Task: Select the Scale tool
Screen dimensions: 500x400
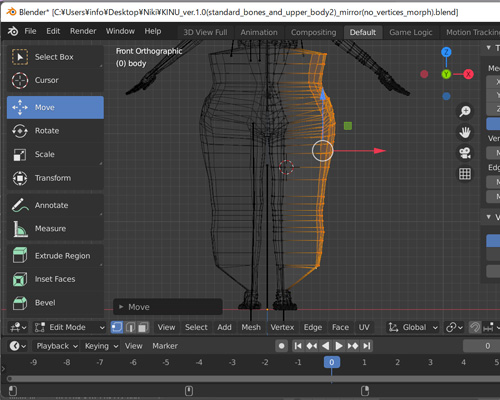Action: tap(55, 154)
